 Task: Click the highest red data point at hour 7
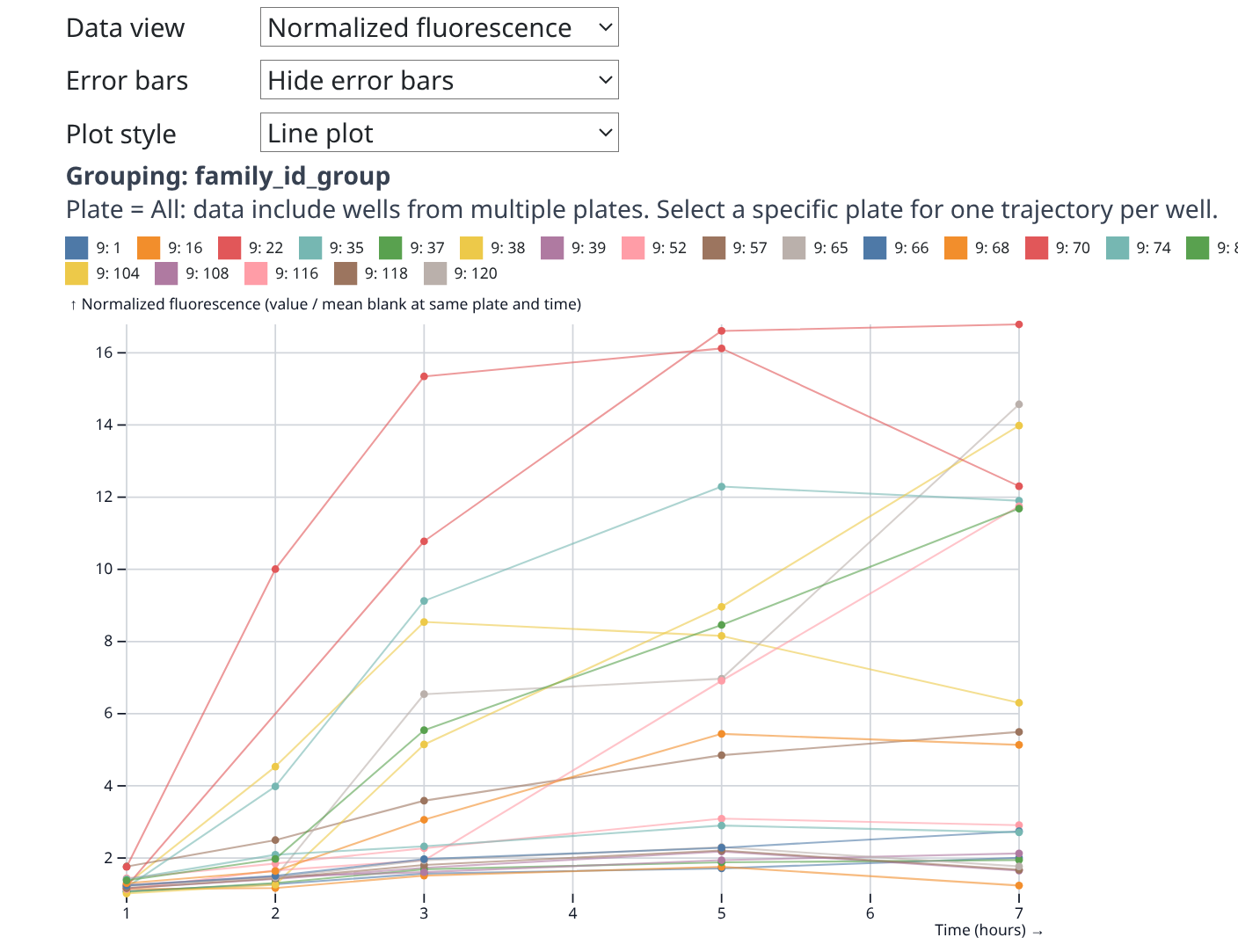(1019, 324)
